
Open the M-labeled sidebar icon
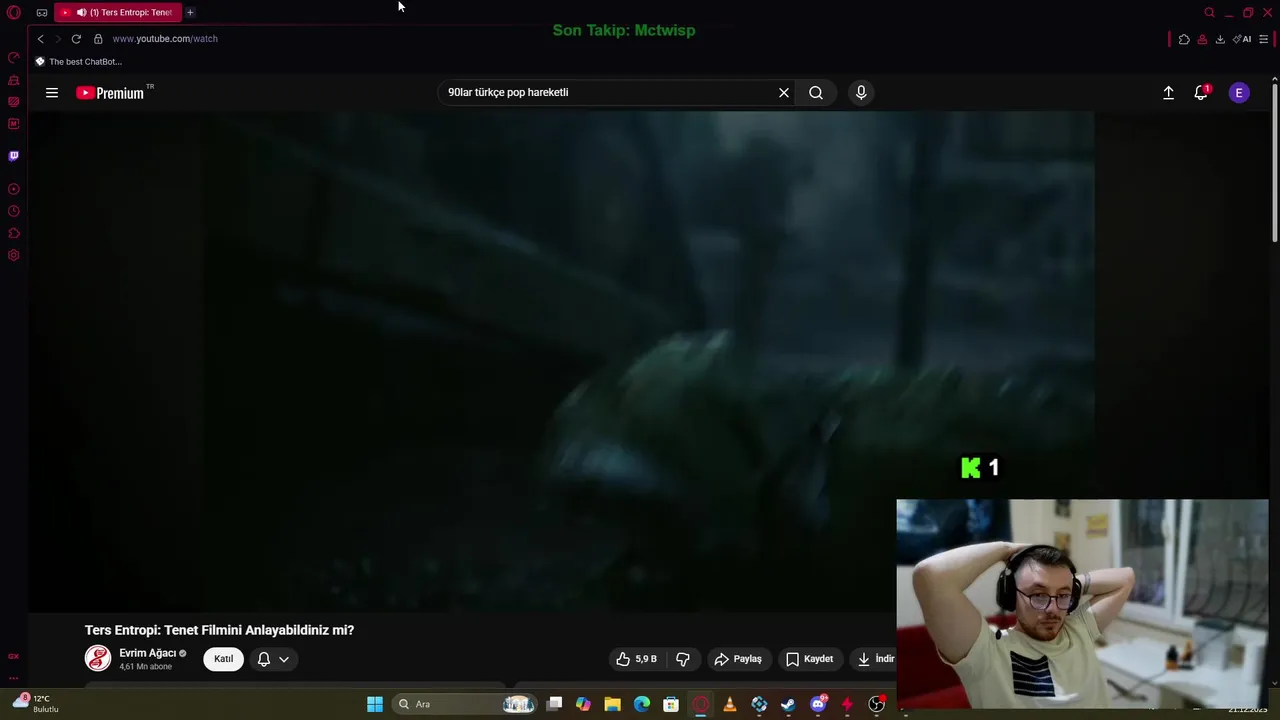(x=14, y=124)
